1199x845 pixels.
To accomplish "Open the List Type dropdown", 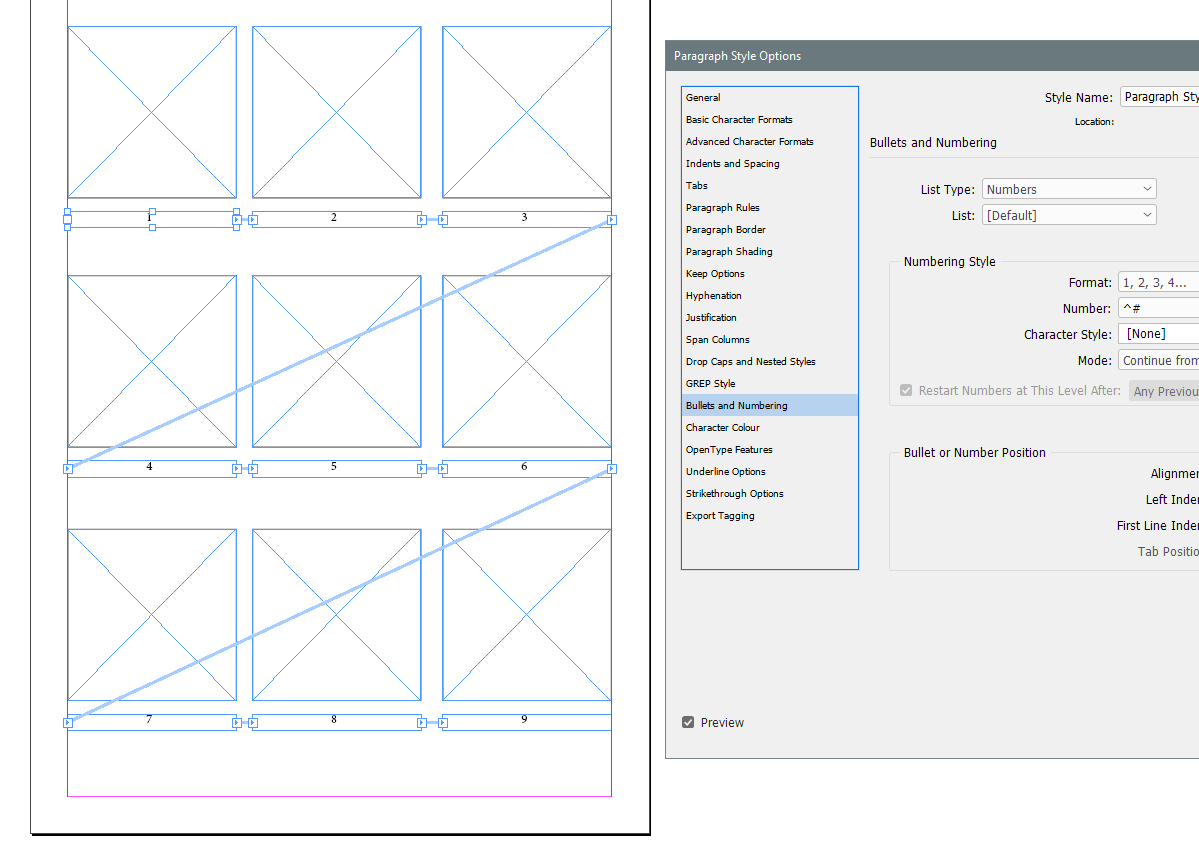I will [1069, 189].
